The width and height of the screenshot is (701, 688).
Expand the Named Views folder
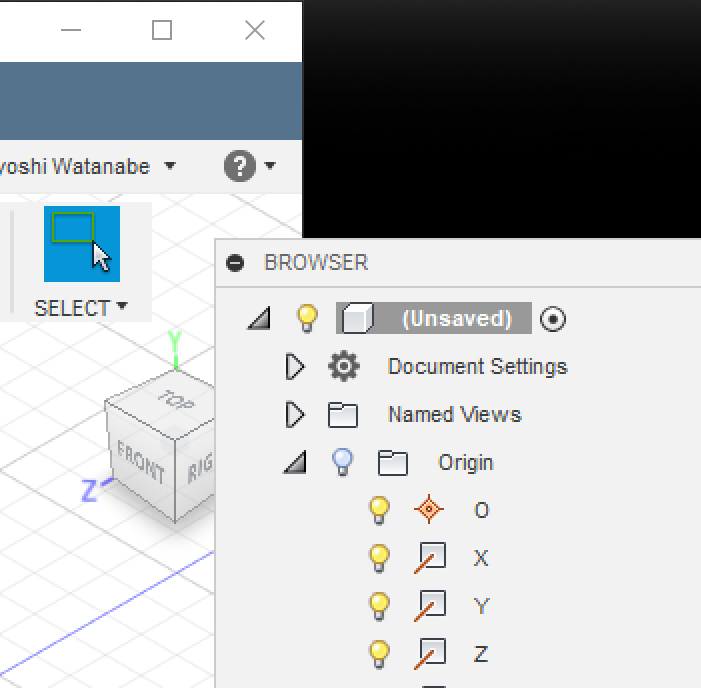pyautogui.click(x=295, y=414)
